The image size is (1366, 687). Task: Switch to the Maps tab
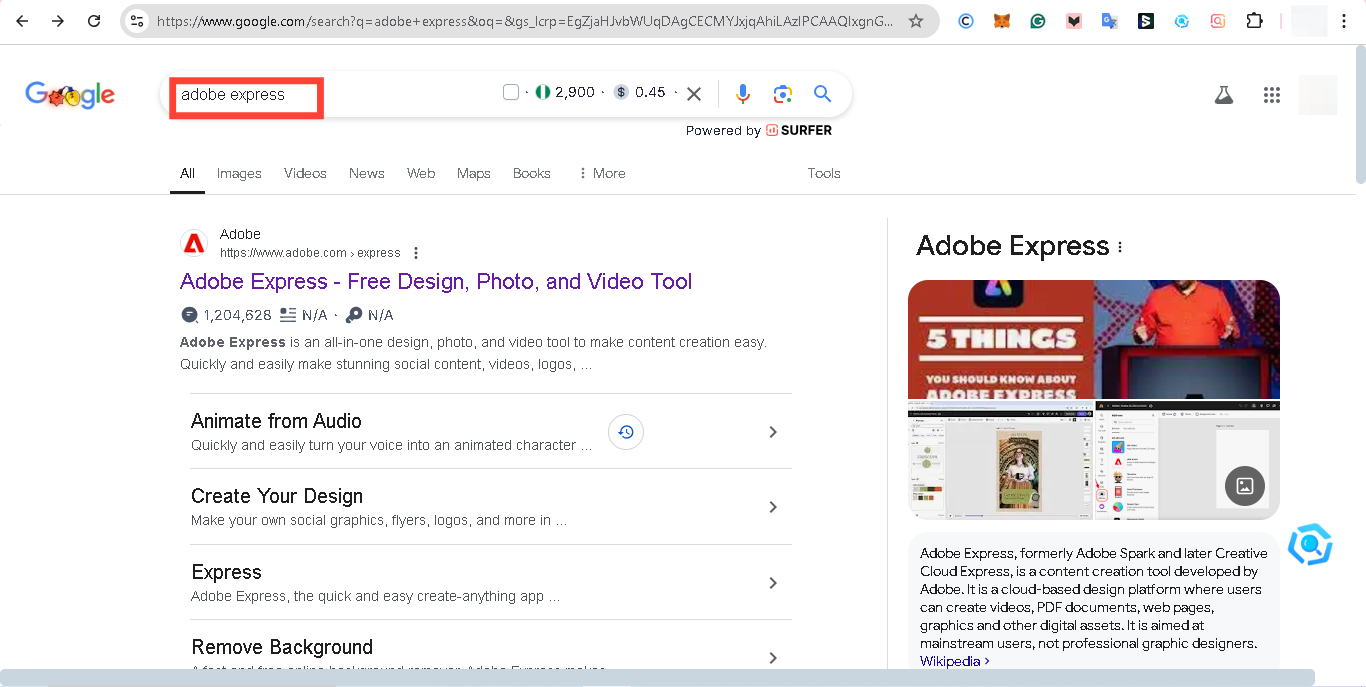[474, 173]
